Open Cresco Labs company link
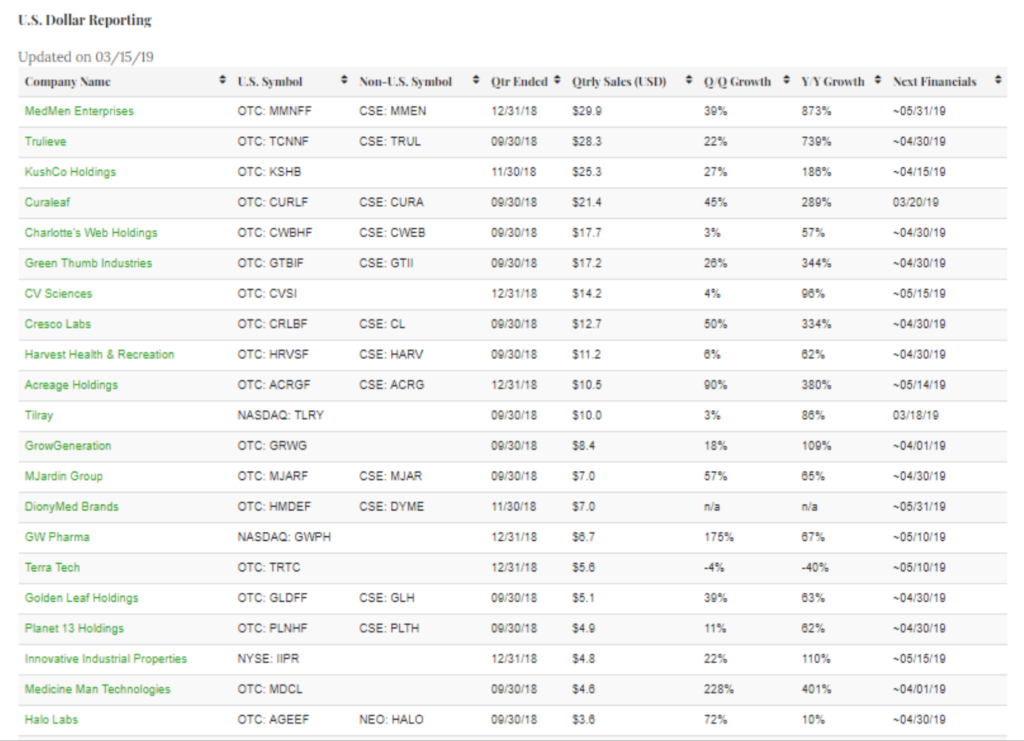Image resolution: width=1024 pixels, height=741 pixels. [57, 324]
